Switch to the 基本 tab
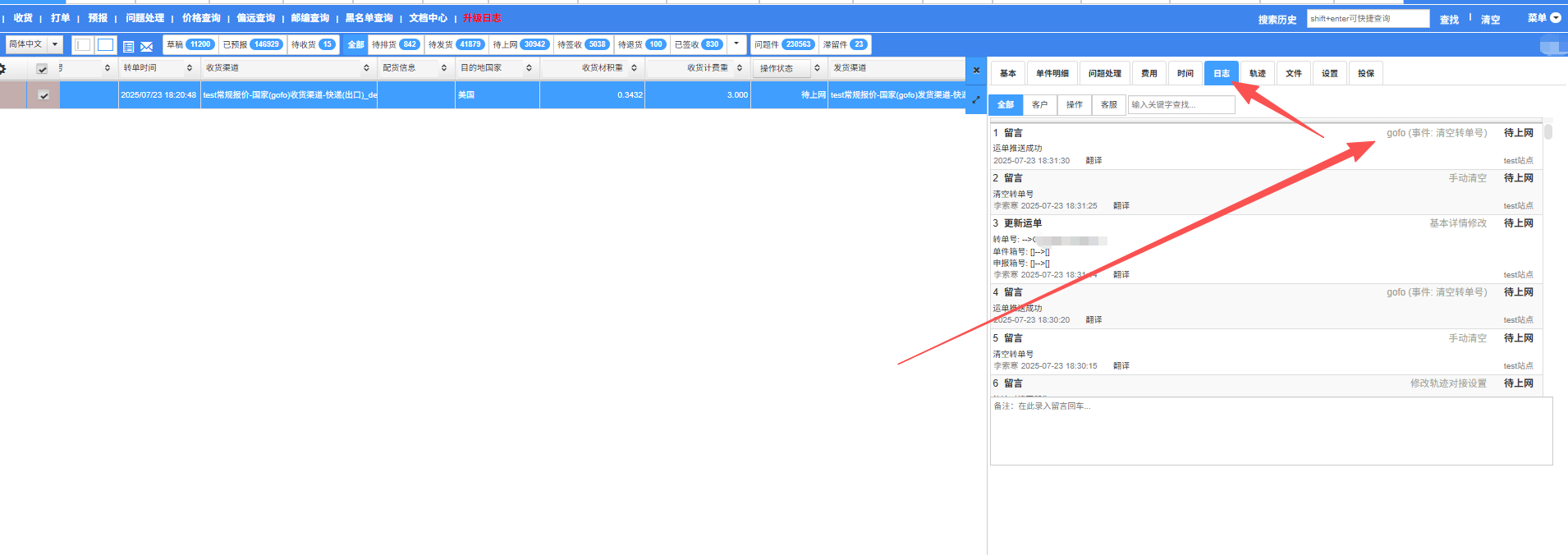 (1008, 73)
